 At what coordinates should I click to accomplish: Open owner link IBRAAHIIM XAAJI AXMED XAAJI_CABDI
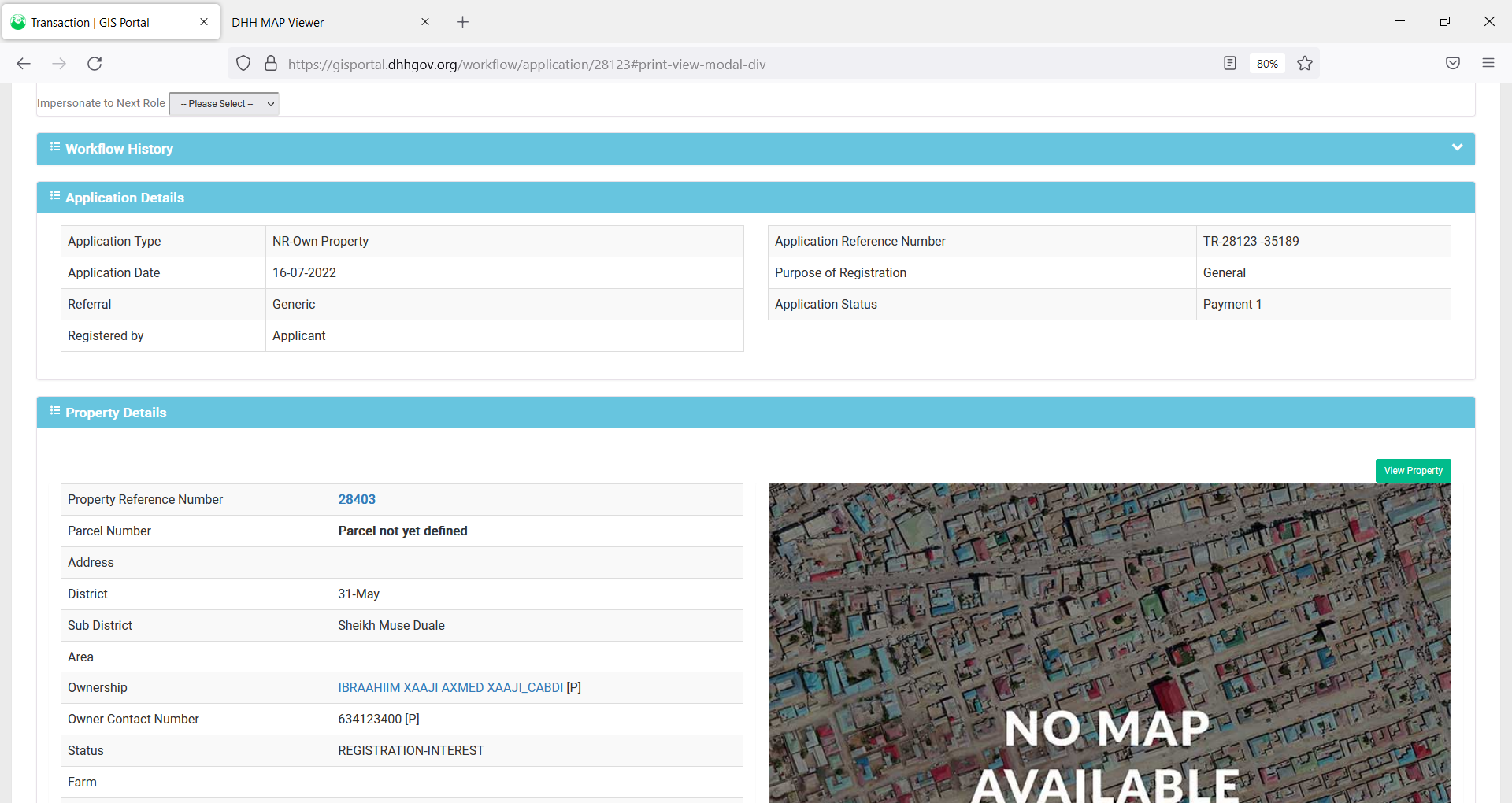click(450, 687)
